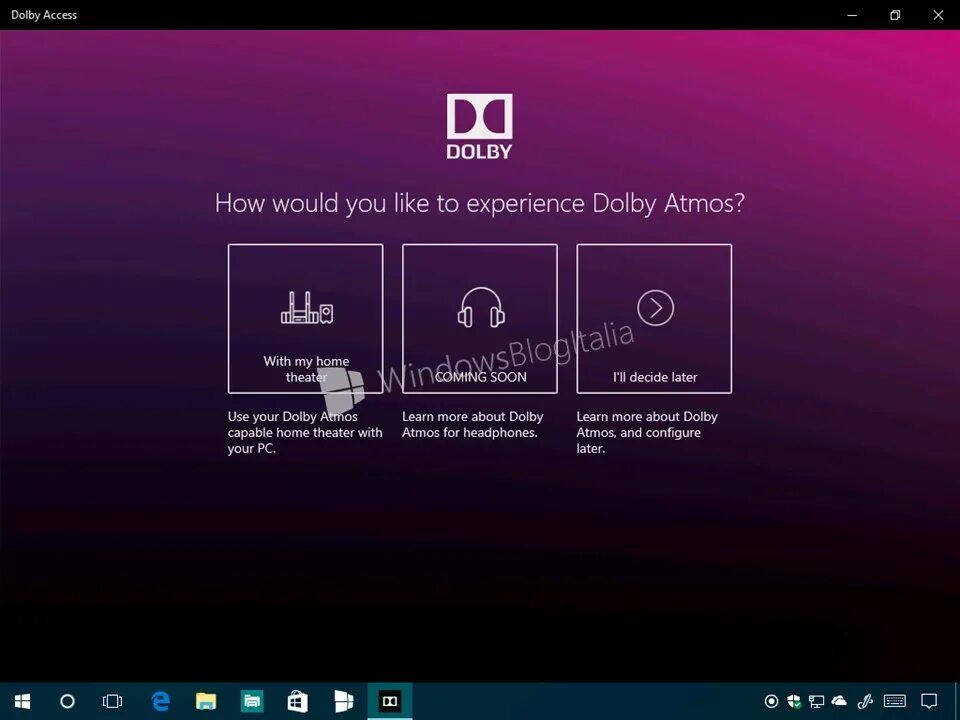Click the circled arrow icon to decide later
Viewport: 960px width, 720px height.
point(655,308)
